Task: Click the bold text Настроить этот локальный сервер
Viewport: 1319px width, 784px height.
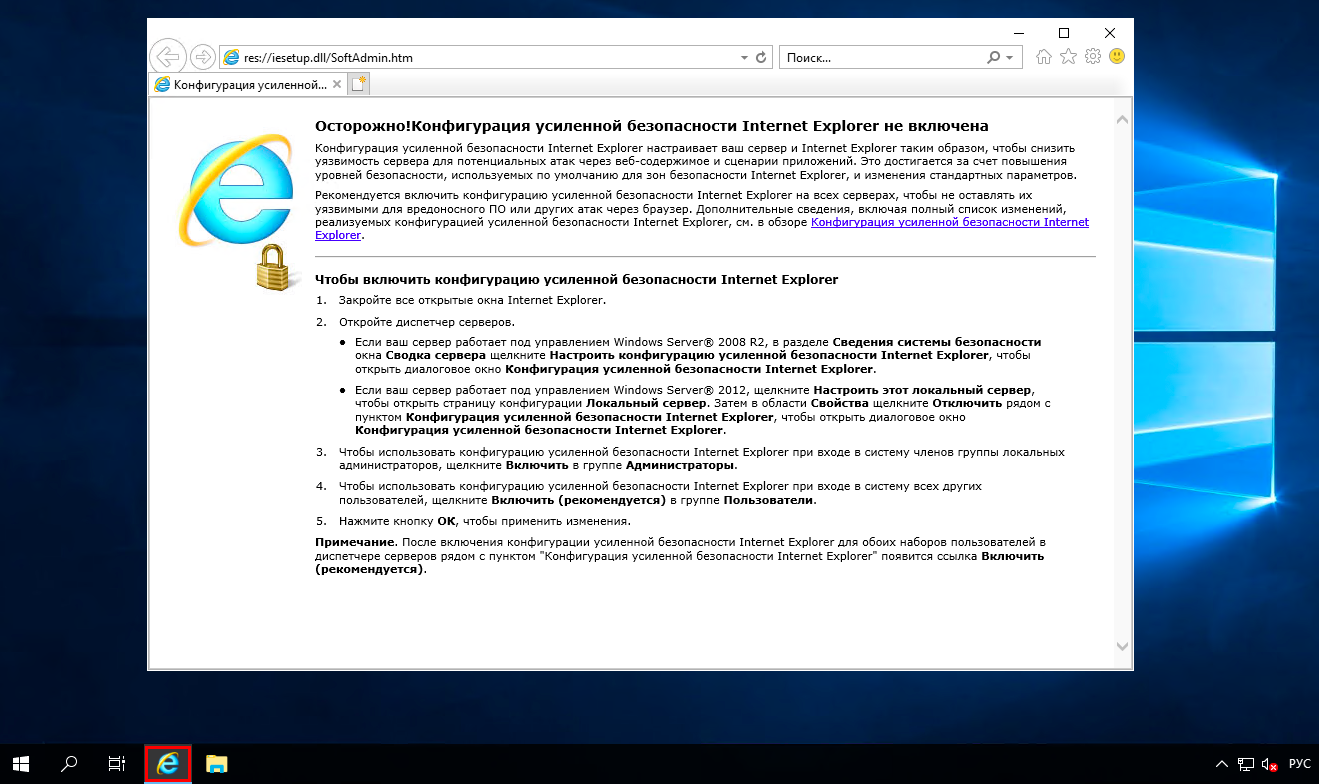Action: [923, 389]
